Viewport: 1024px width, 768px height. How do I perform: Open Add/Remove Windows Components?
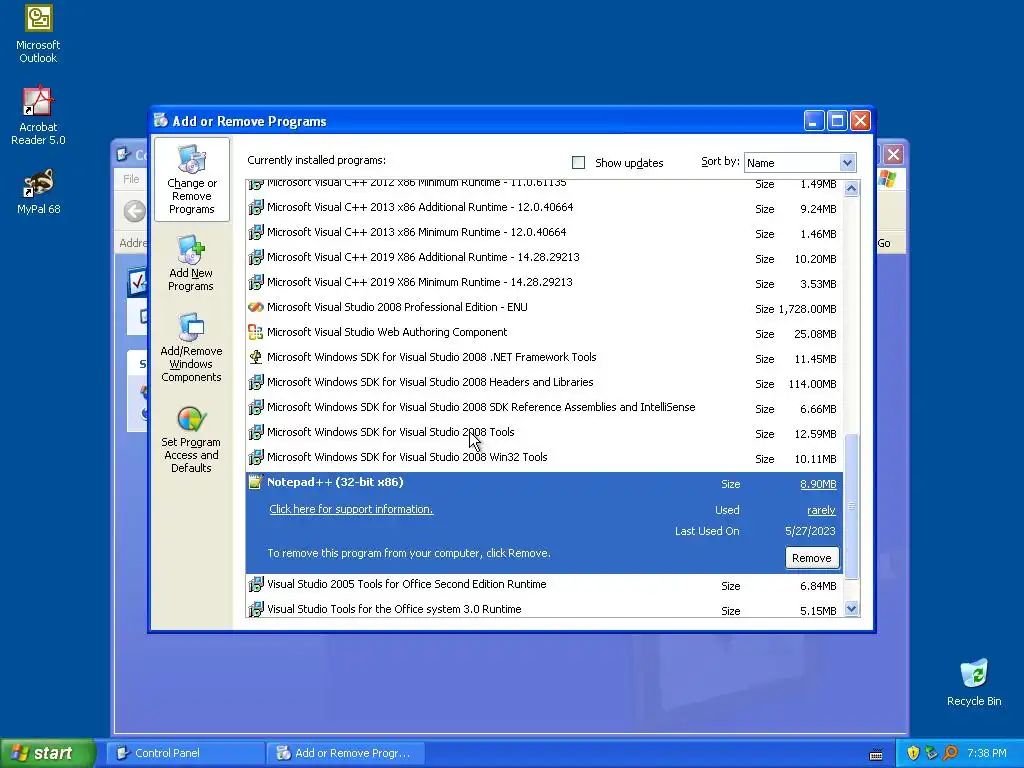click(191, 347)
